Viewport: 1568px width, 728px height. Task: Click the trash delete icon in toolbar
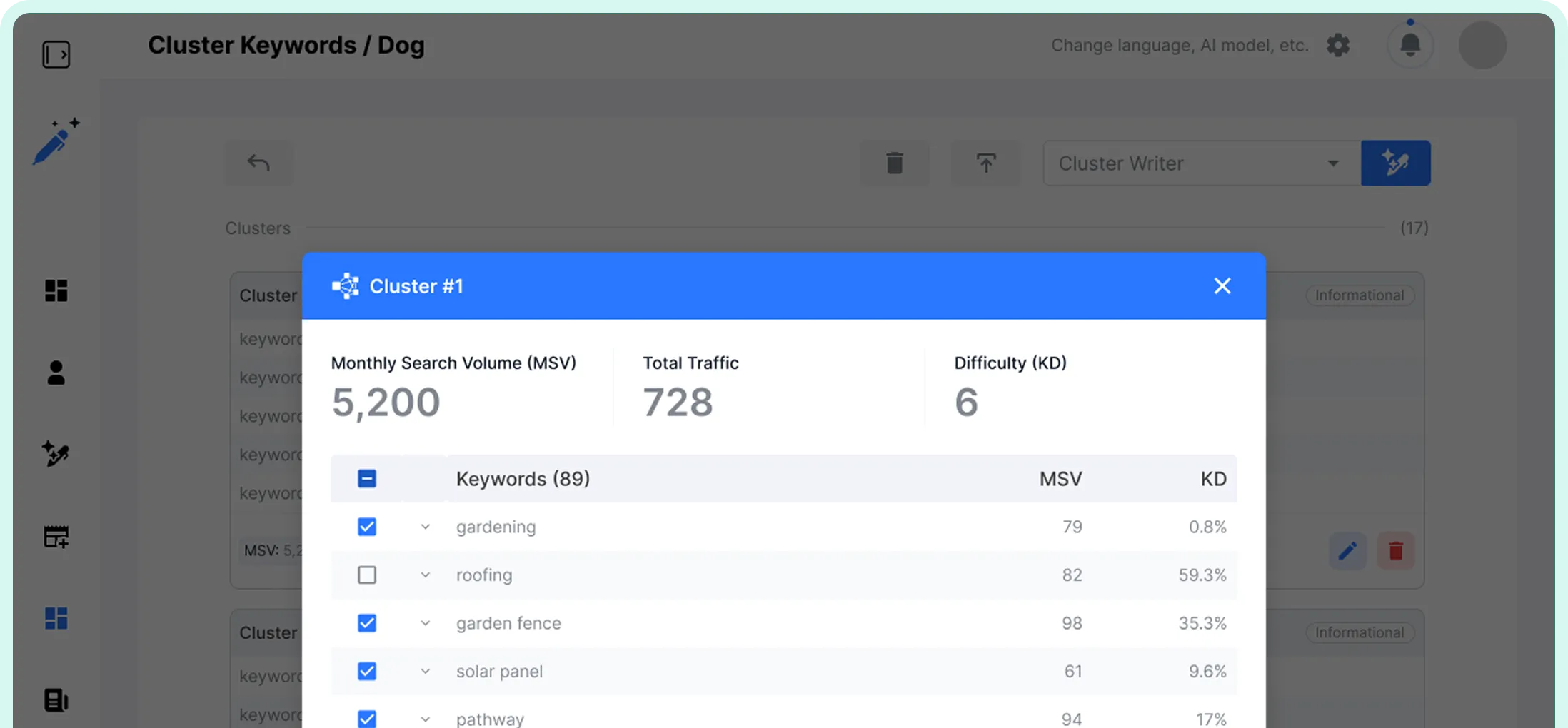click(x=894, y=163)
